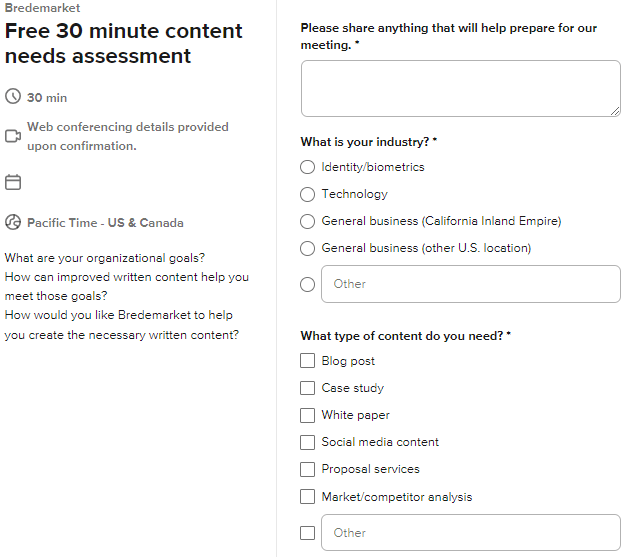Check Market/competitor analysis content type

(x=308, y=497)
